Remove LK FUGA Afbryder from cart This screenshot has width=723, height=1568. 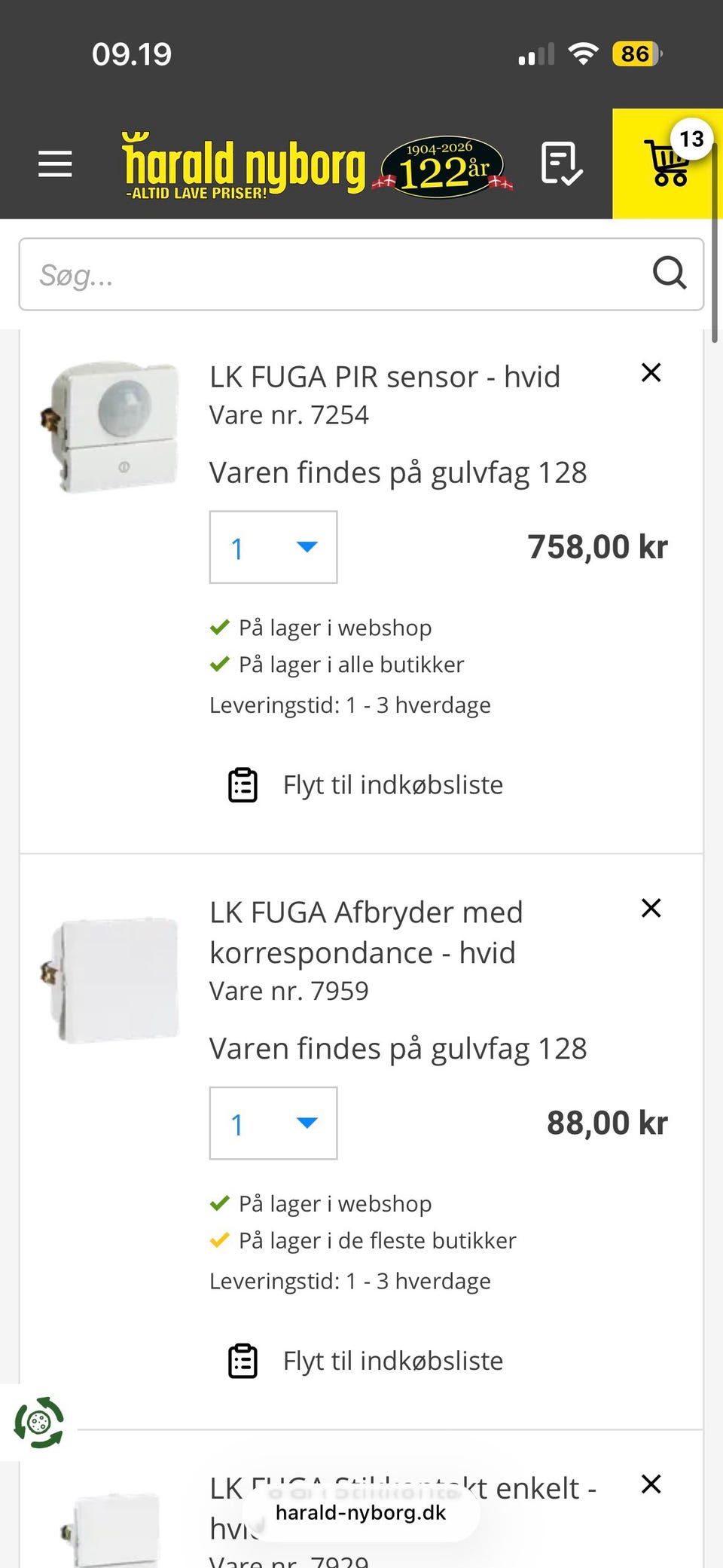651,908
